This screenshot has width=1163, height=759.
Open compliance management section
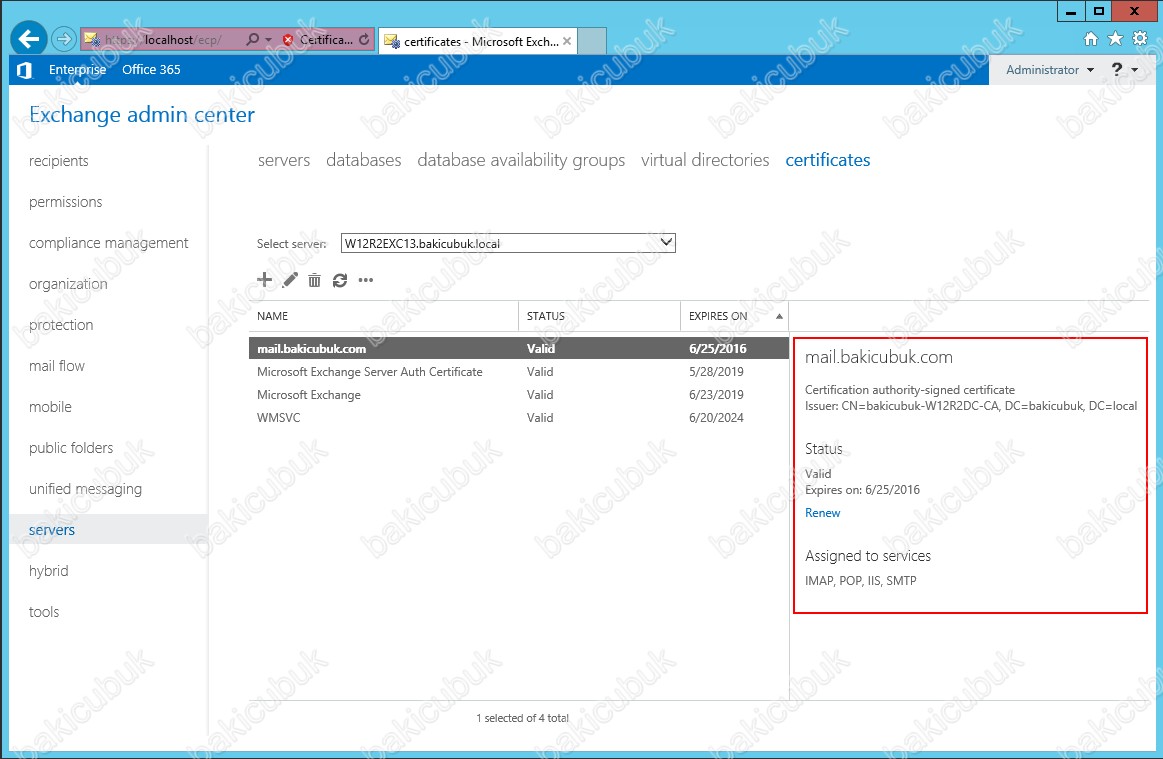[108, 243]
